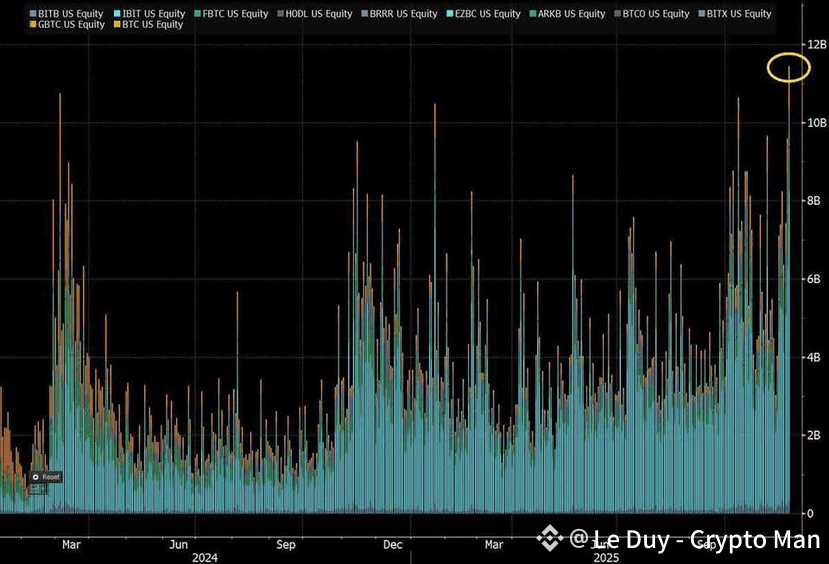
Task: Toggle the BTCO US Equity series label
Action: point(652,14)
